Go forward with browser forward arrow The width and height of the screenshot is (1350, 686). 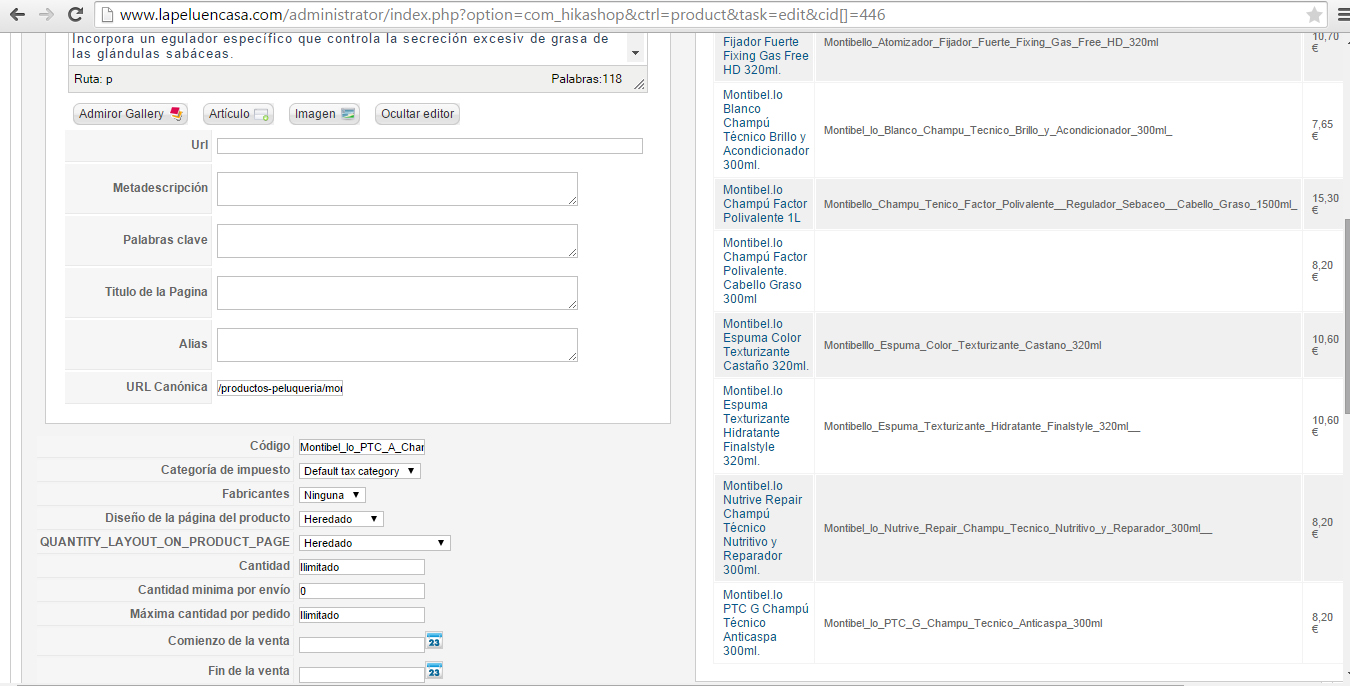(x=46, y=15)
